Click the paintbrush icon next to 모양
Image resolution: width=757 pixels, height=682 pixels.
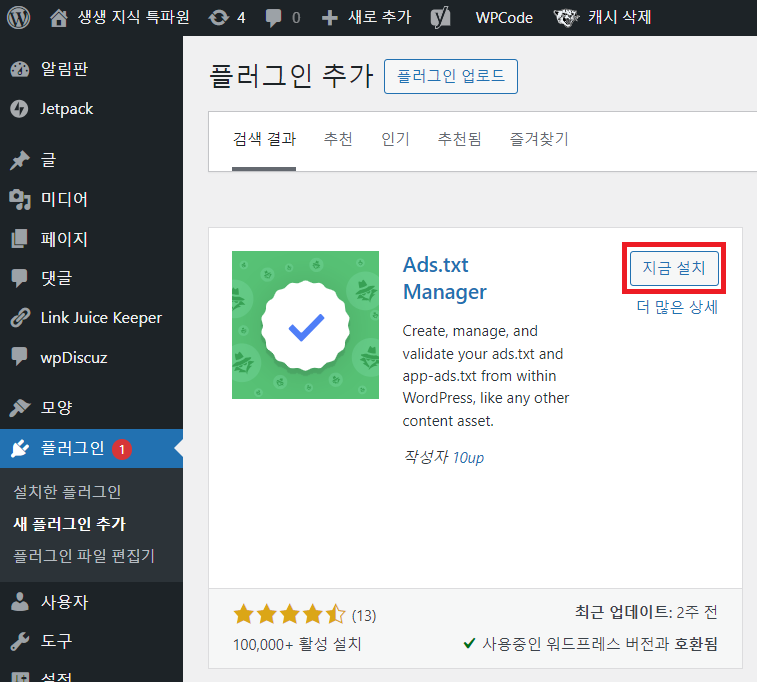(x=20, y=407)
